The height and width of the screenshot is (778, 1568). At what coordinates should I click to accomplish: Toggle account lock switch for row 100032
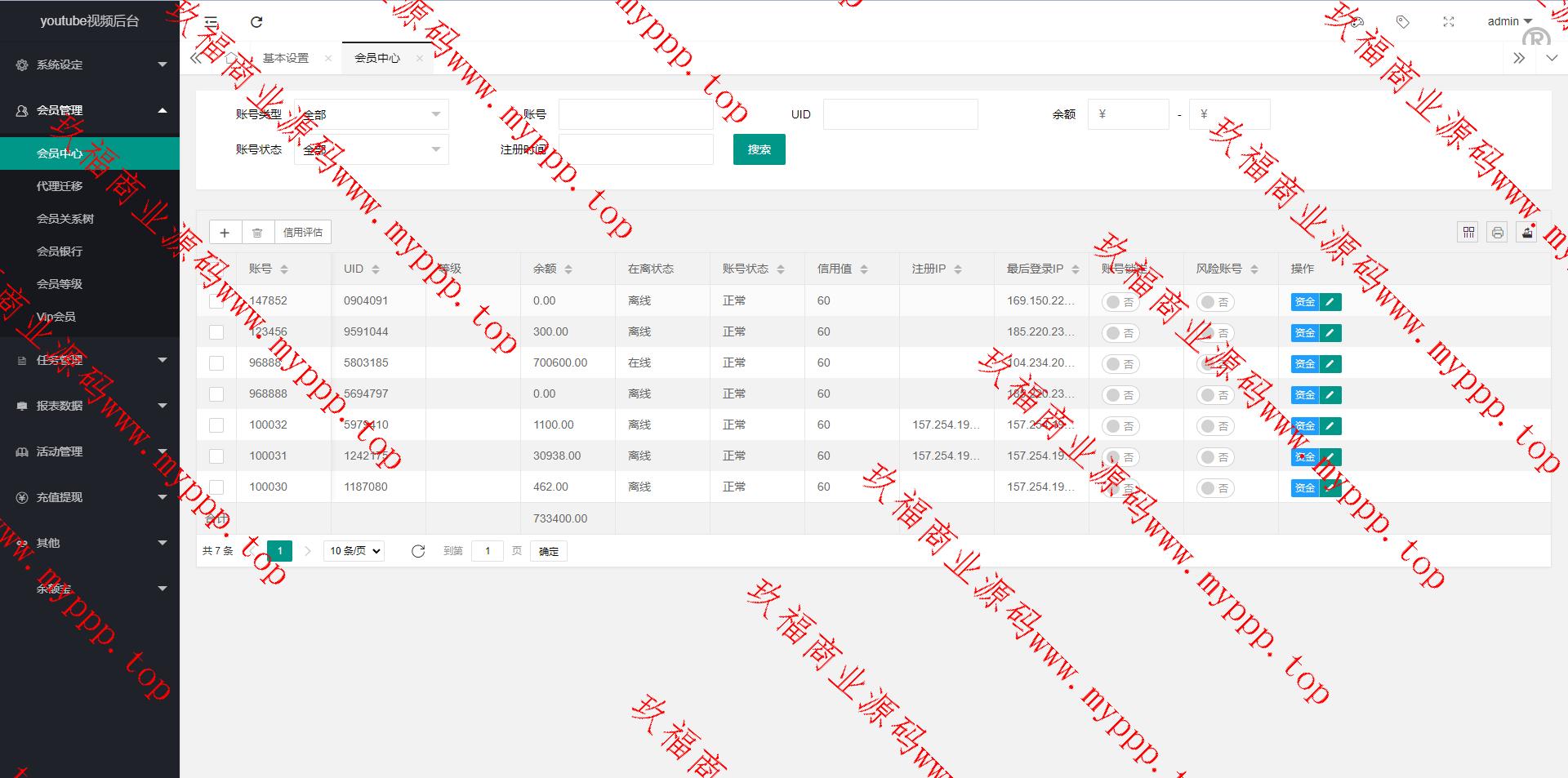click(x=1120, y=426)
